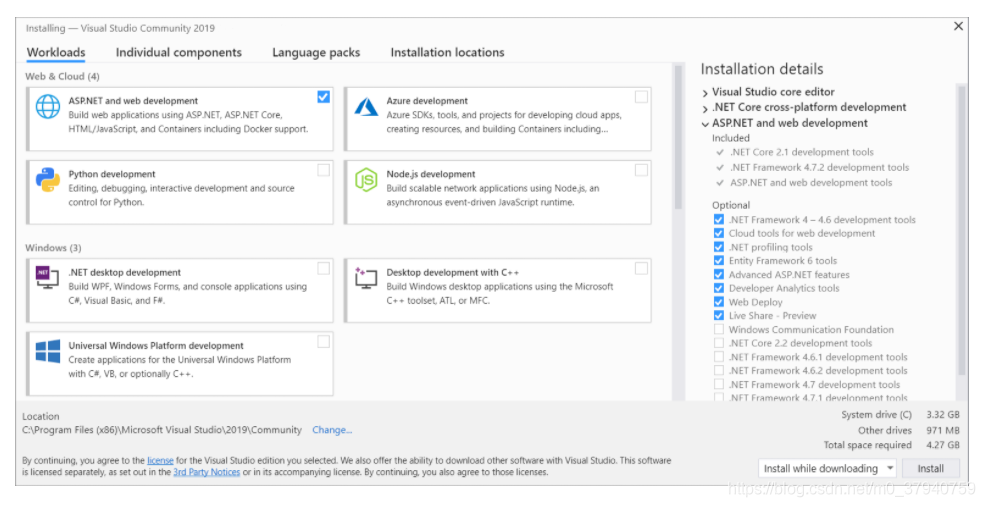Check .NET Framework 4.7 development tools
Image resolution: width=985 pixels, height=507 pixels.
point(719,384)
